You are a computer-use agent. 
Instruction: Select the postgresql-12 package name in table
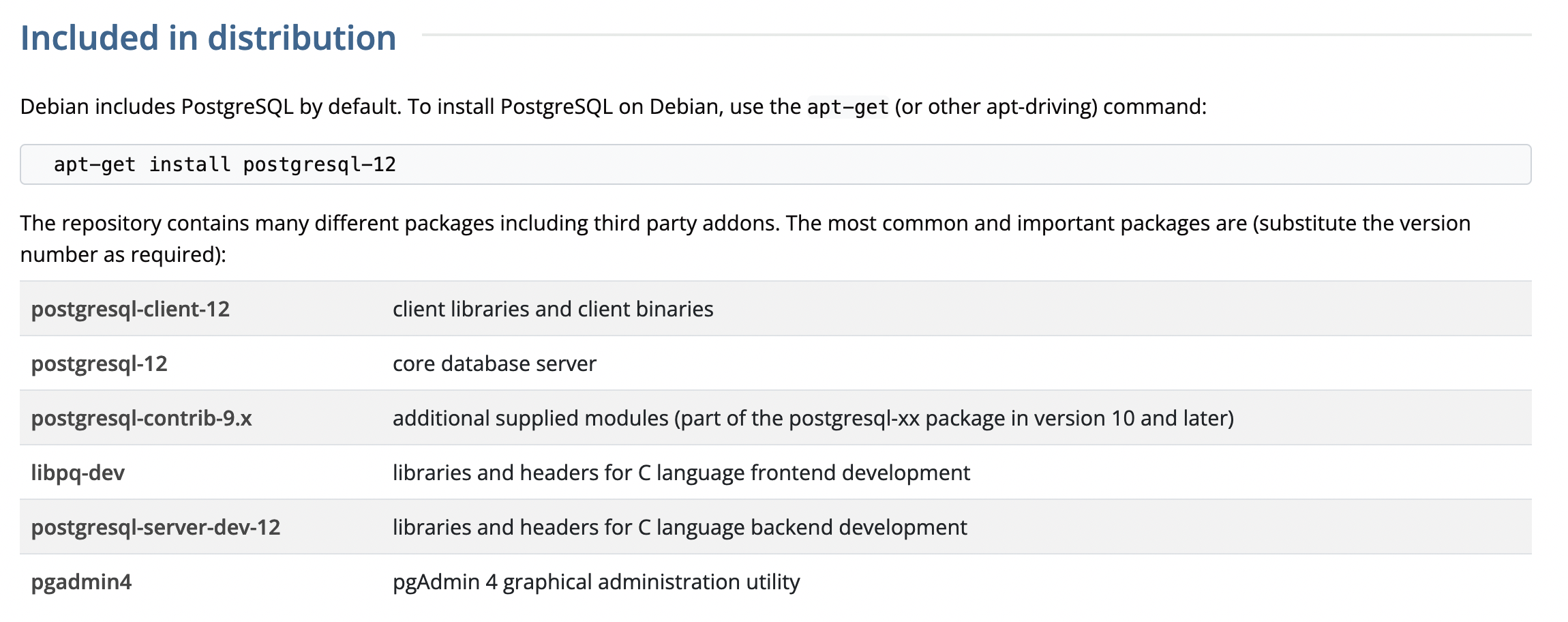100,364
